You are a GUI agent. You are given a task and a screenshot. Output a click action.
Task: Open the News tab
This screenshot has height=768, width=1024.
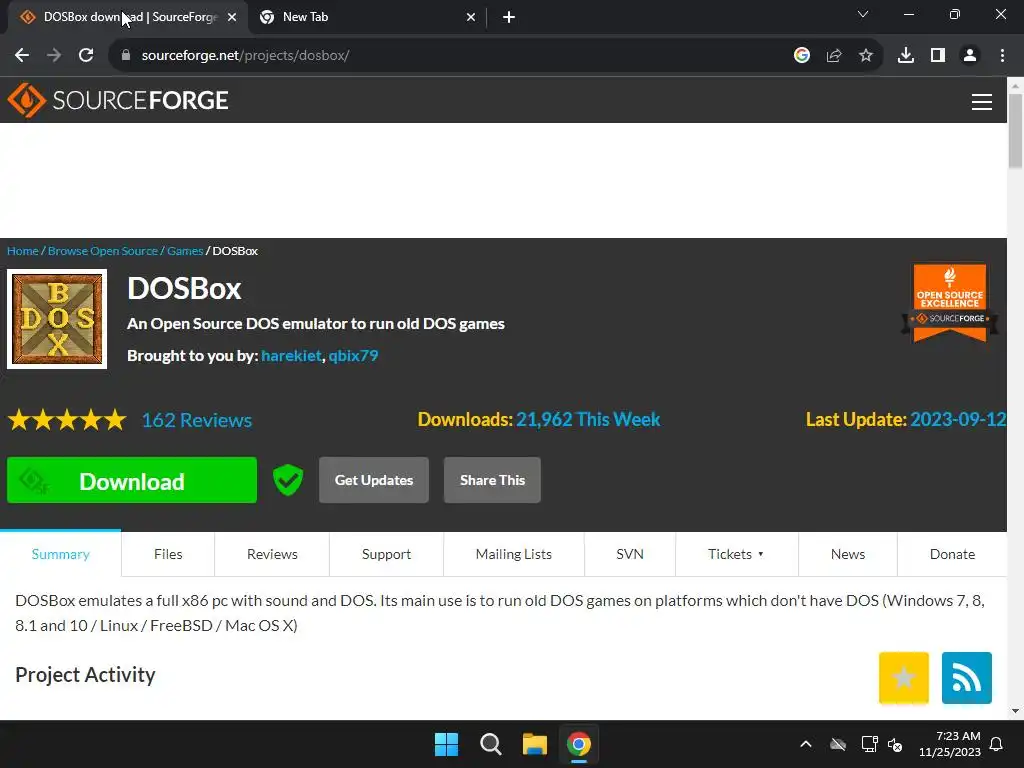(x=848, y=554)
